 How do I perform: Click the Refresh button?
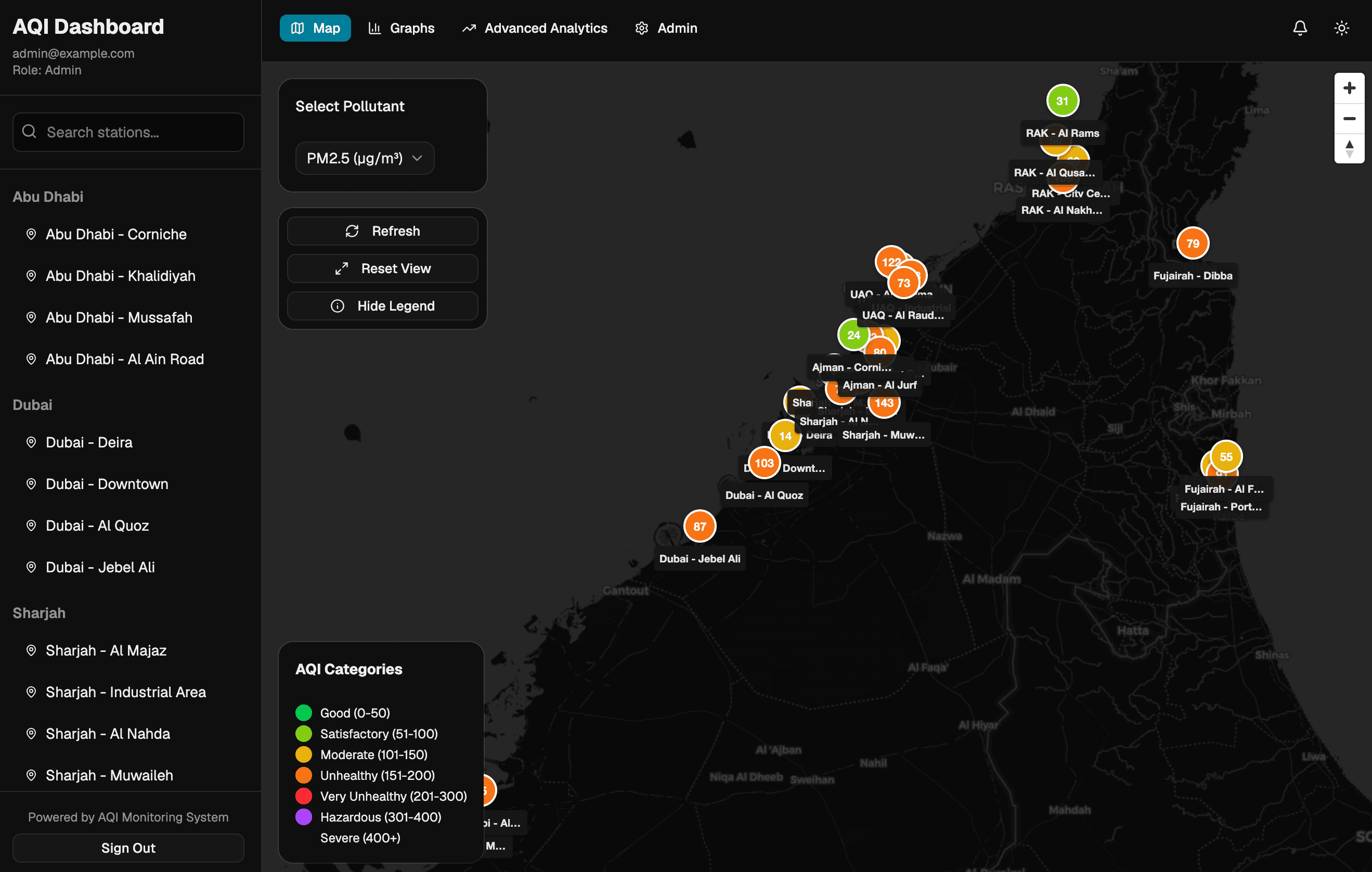point(382,231)
